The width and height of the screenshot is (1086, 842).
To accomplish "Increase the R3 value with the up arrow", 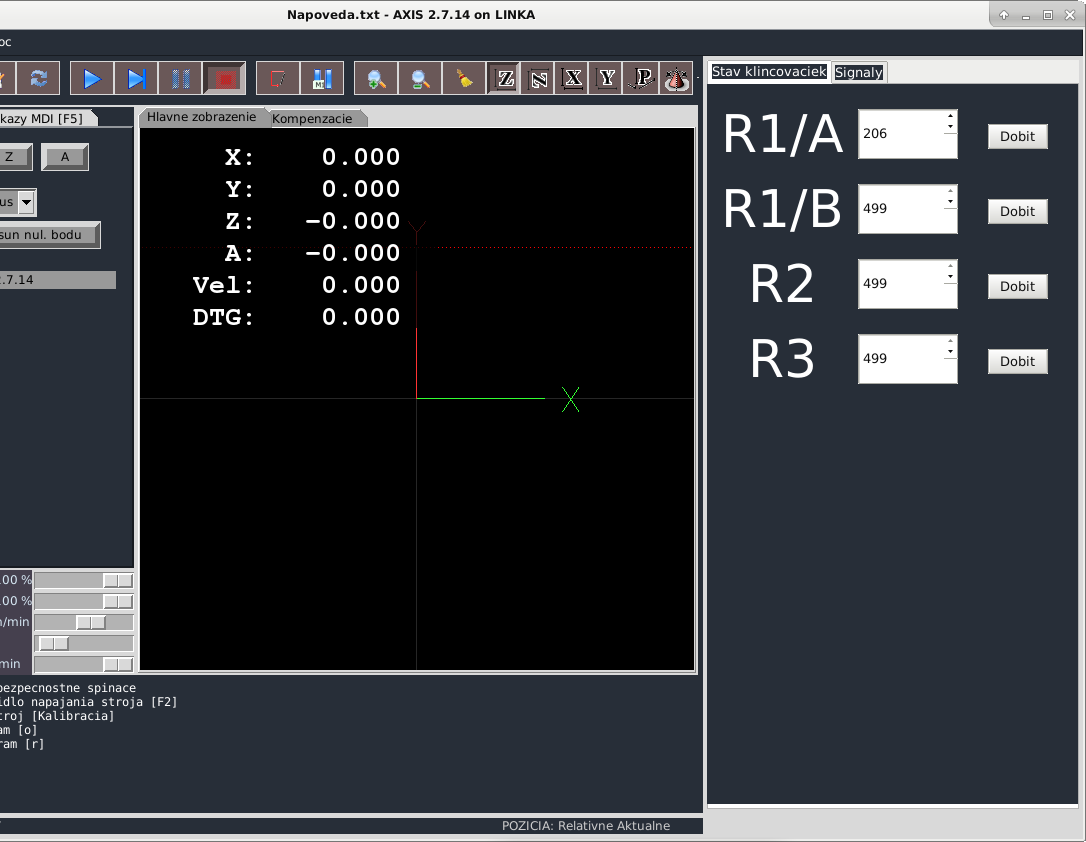I will click(950, 341).
